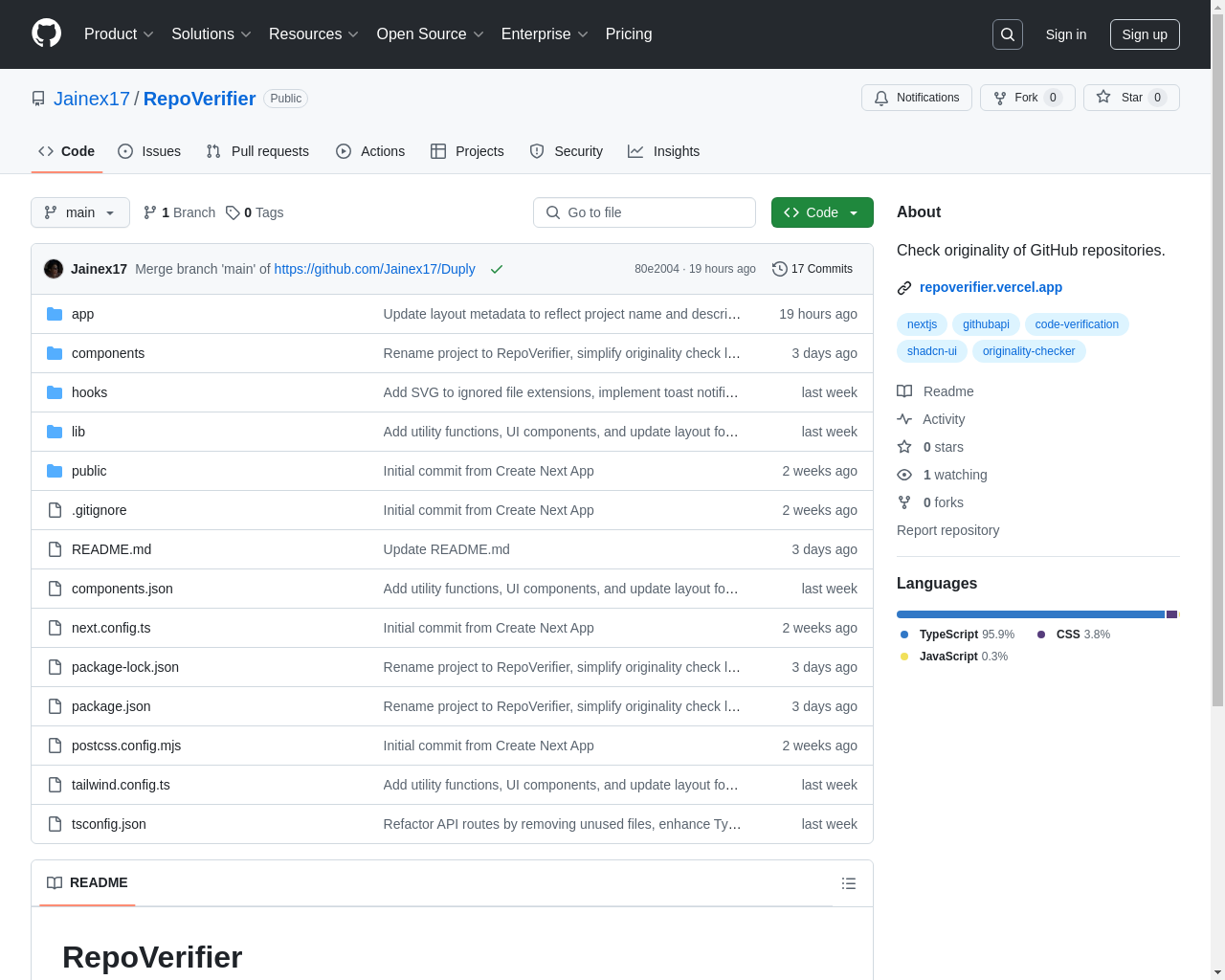Click the Sign up button
1225x980 pixels.
coord(1145,34)
